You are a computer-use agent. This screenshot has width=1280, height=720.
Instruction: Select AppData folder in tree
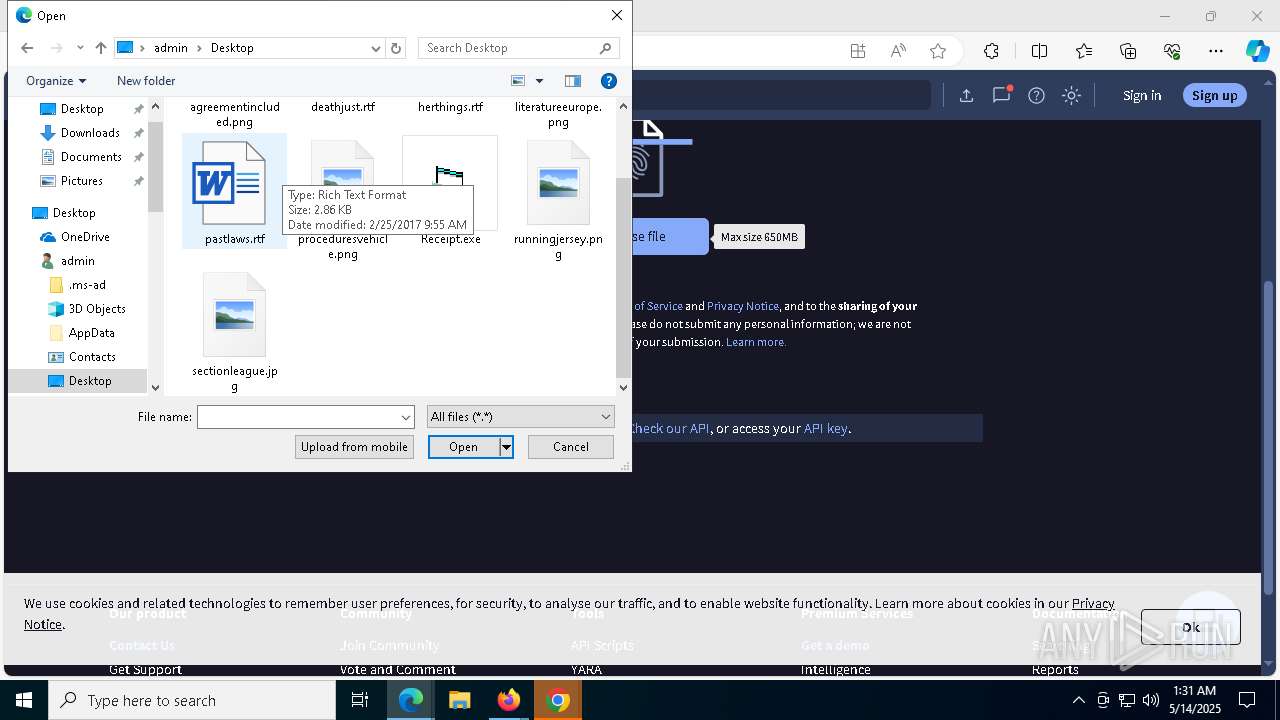pos(92,333)
